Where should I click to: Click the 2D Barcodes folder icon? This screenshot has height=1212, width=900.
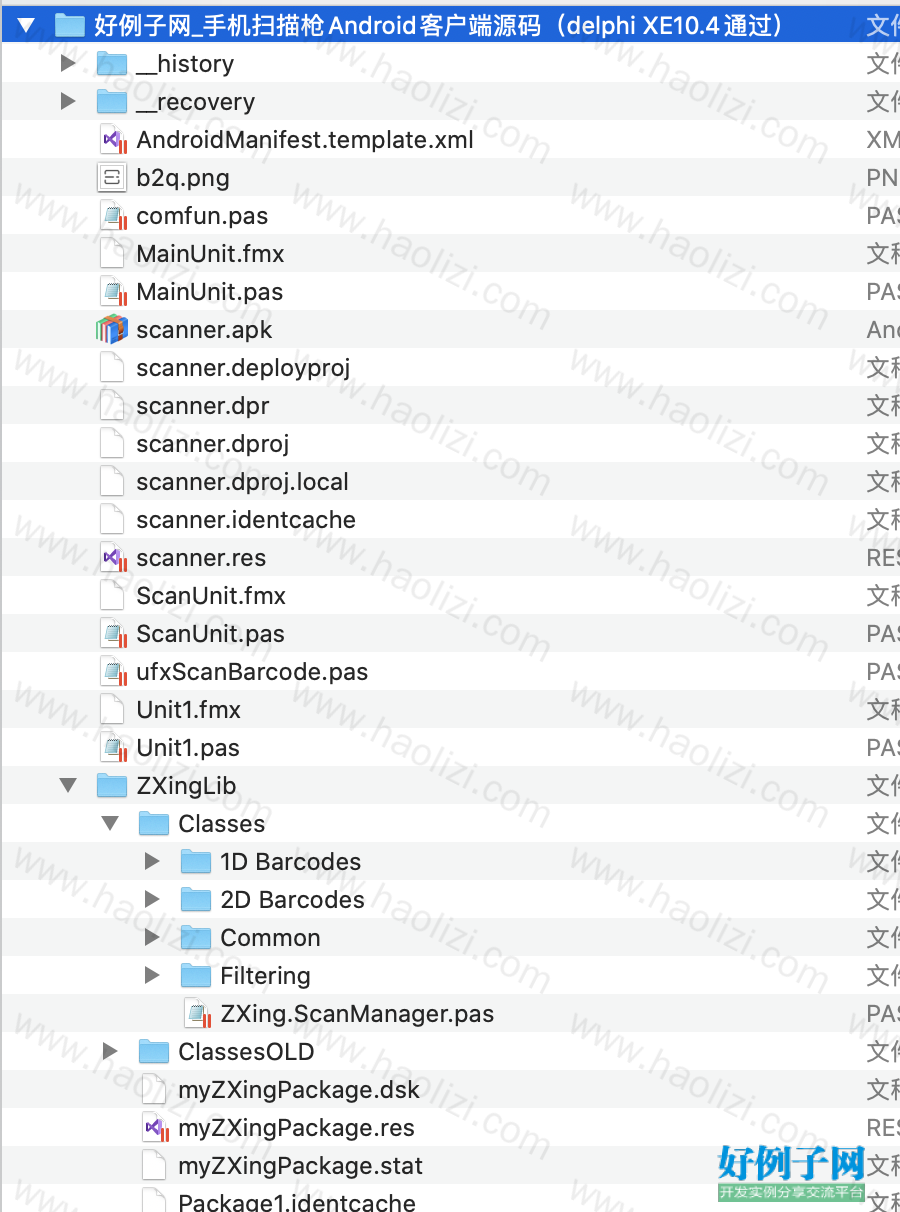pos(196,900)
